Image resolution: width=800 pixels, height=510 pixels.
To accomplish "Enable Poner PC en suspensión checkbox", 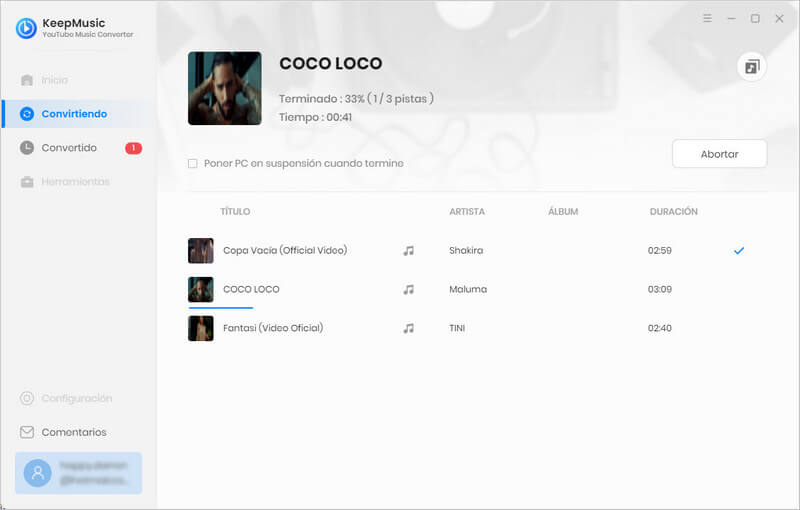I will pyautogui.click(x=193, y=164).
